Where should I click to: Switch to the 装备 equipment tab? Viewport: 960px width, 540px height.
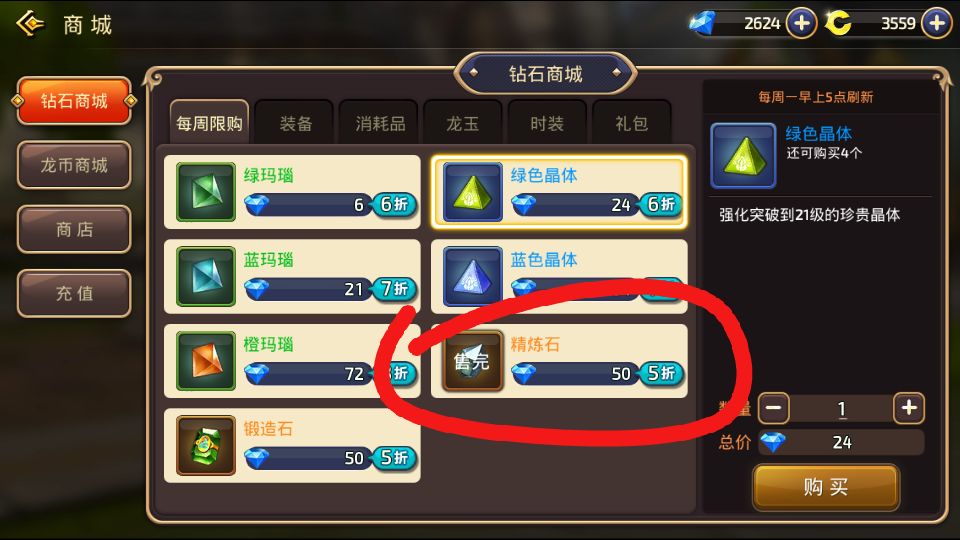pyautogui.click(x=295, y=123)
